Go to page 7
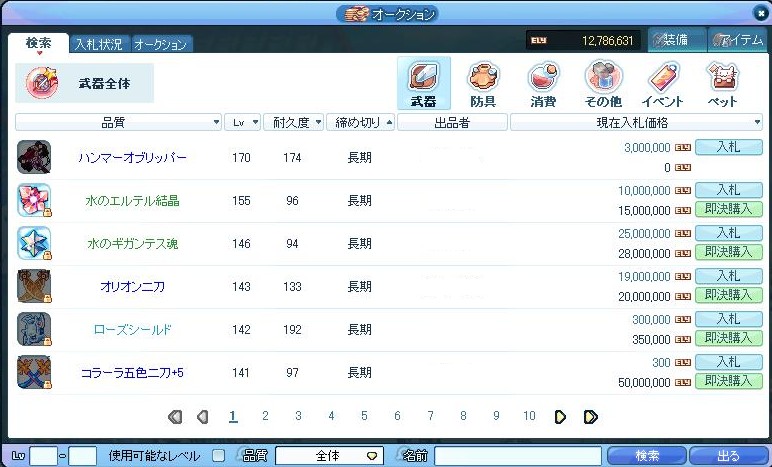 [x=430, y=416]
